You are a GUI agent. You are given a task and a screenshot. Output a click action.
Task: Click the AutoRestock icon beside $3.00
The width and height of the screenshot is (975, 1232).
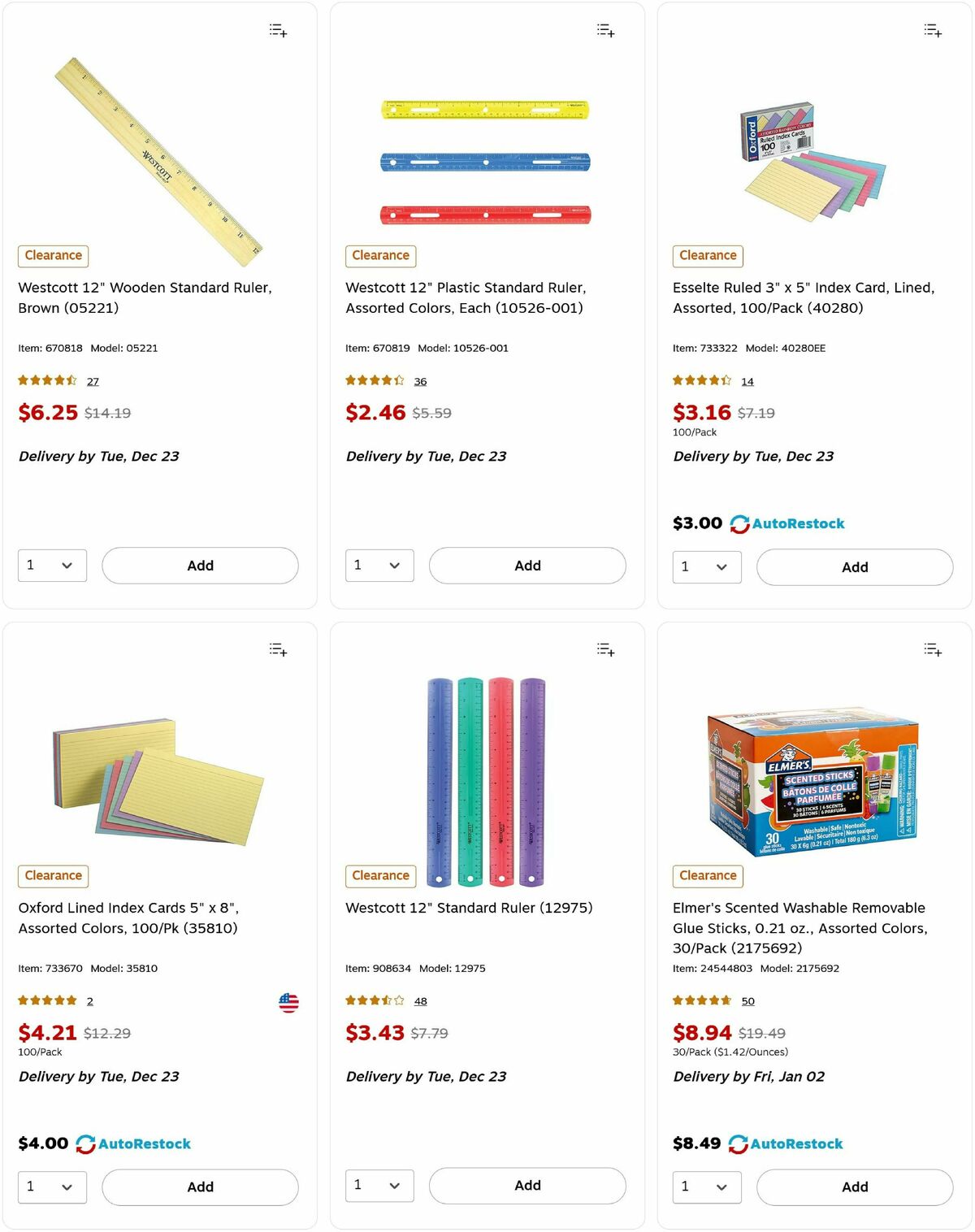(739, 523)
